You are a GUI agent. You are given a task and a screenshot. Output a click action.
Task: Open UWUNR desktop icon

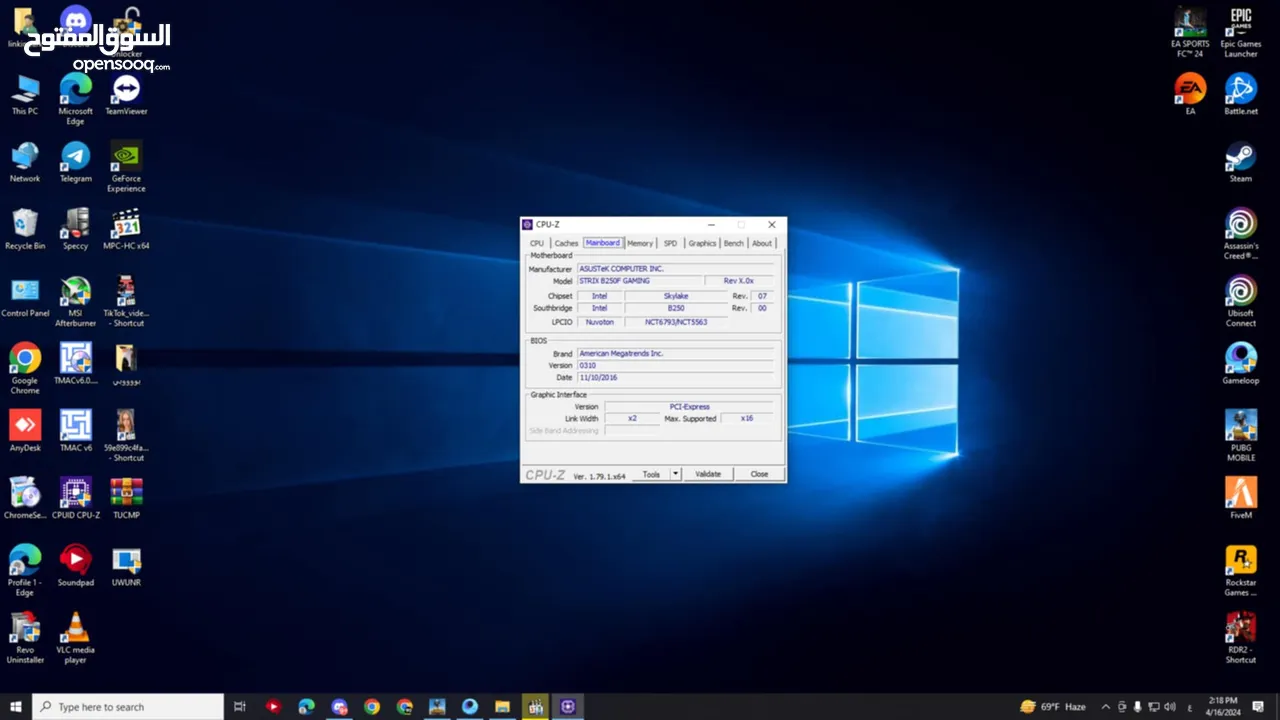pyautogui.click(x=126, y=565)
